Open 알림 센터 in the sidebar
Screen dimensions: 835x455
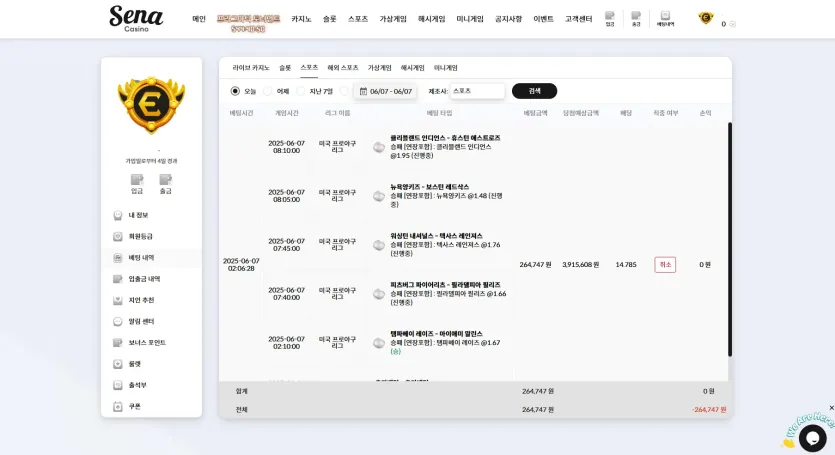click(151, 322)
